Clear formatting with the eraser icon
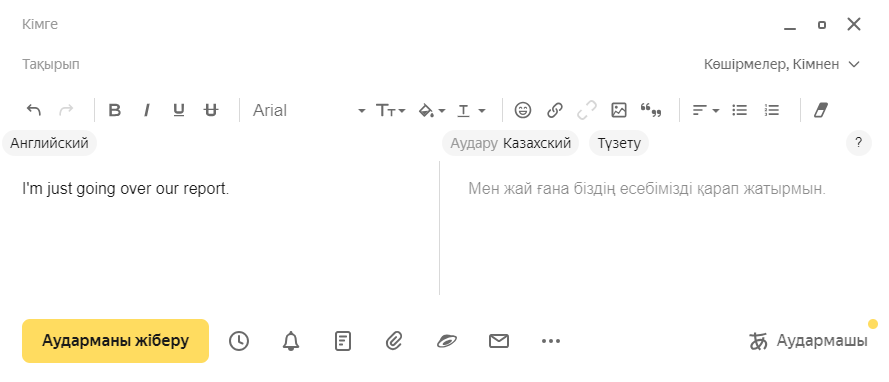889x382 pixels. [821, 110]
